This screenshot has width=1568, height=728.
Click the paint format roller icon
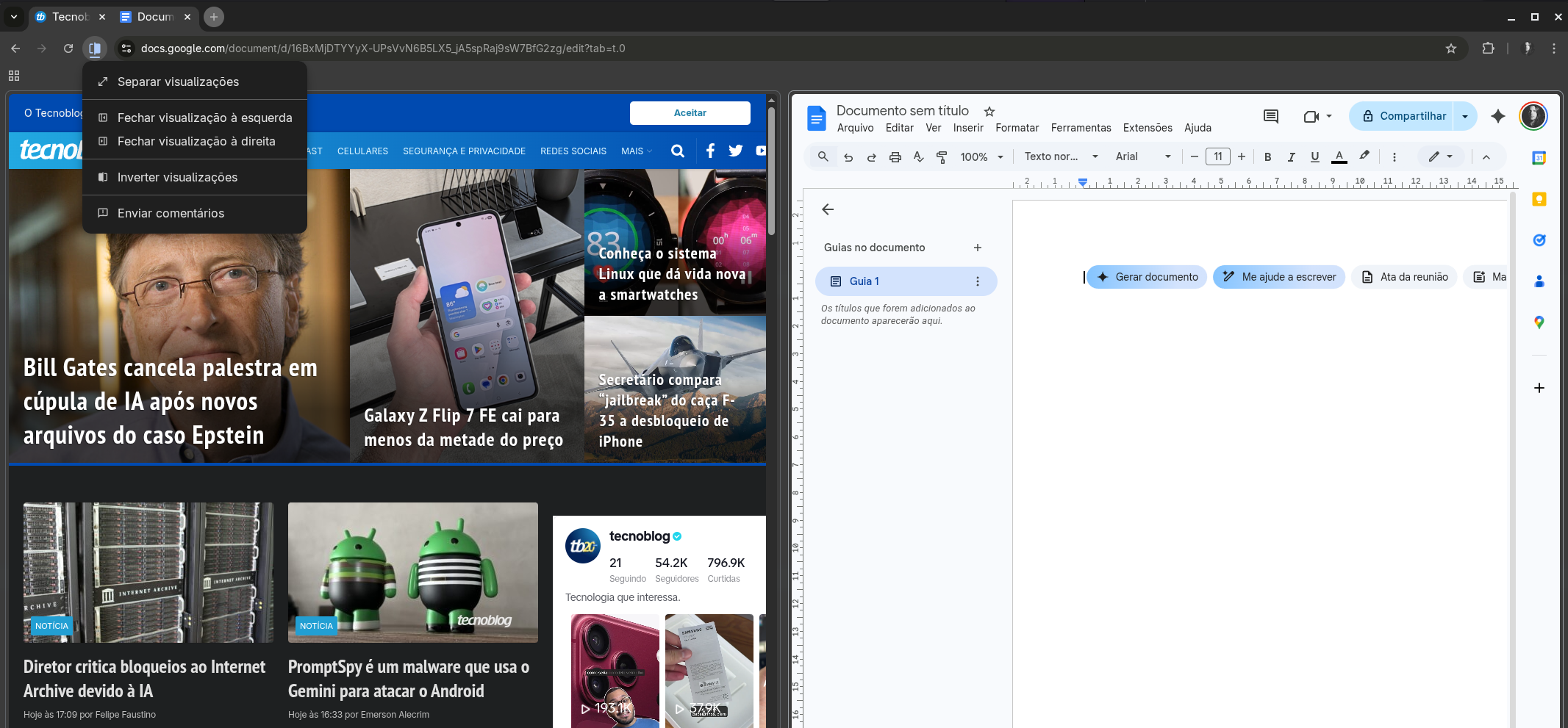[x=942, y=156]
